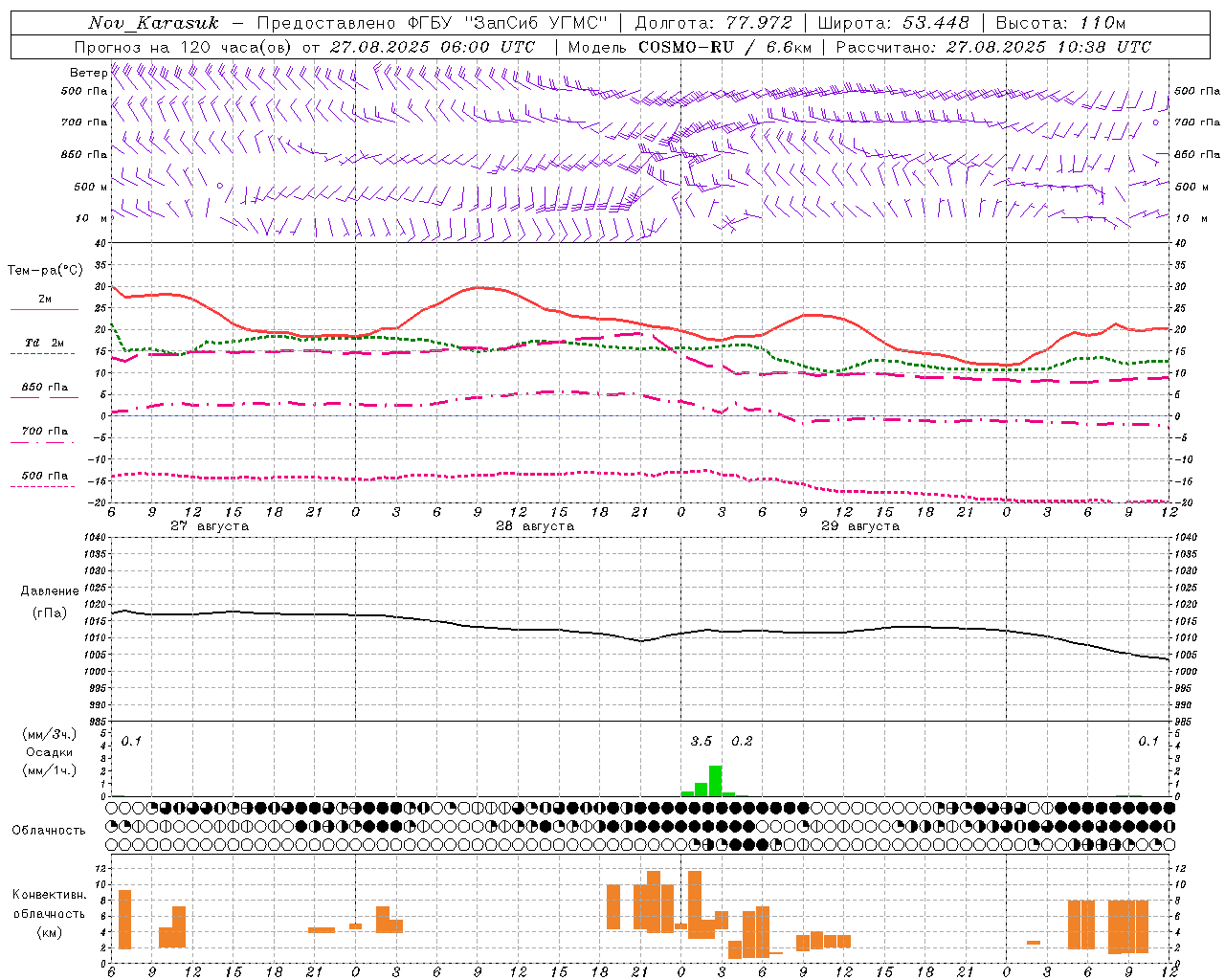Viewport: 1225px width, 980px height.
Task: Click the 'Облачность' cloudiness label
Action: click(x=49, y=831)
